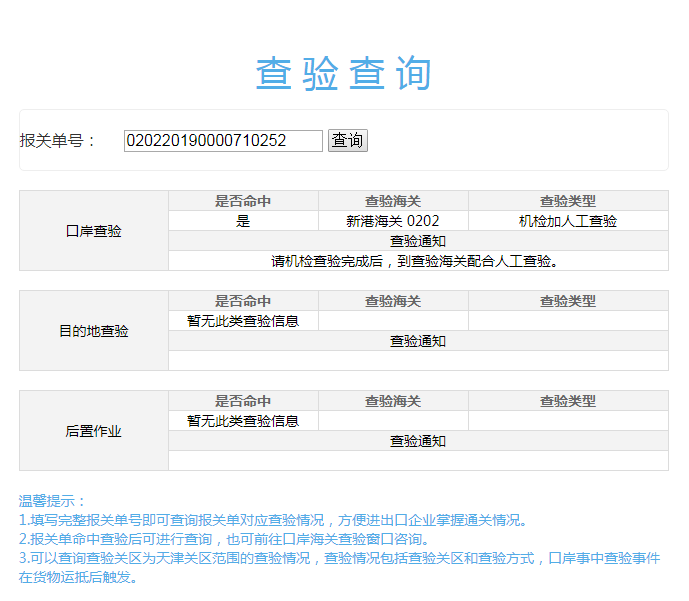
Task: Click the 是 value in 口岸查验 table
Action: coord(243,221)
